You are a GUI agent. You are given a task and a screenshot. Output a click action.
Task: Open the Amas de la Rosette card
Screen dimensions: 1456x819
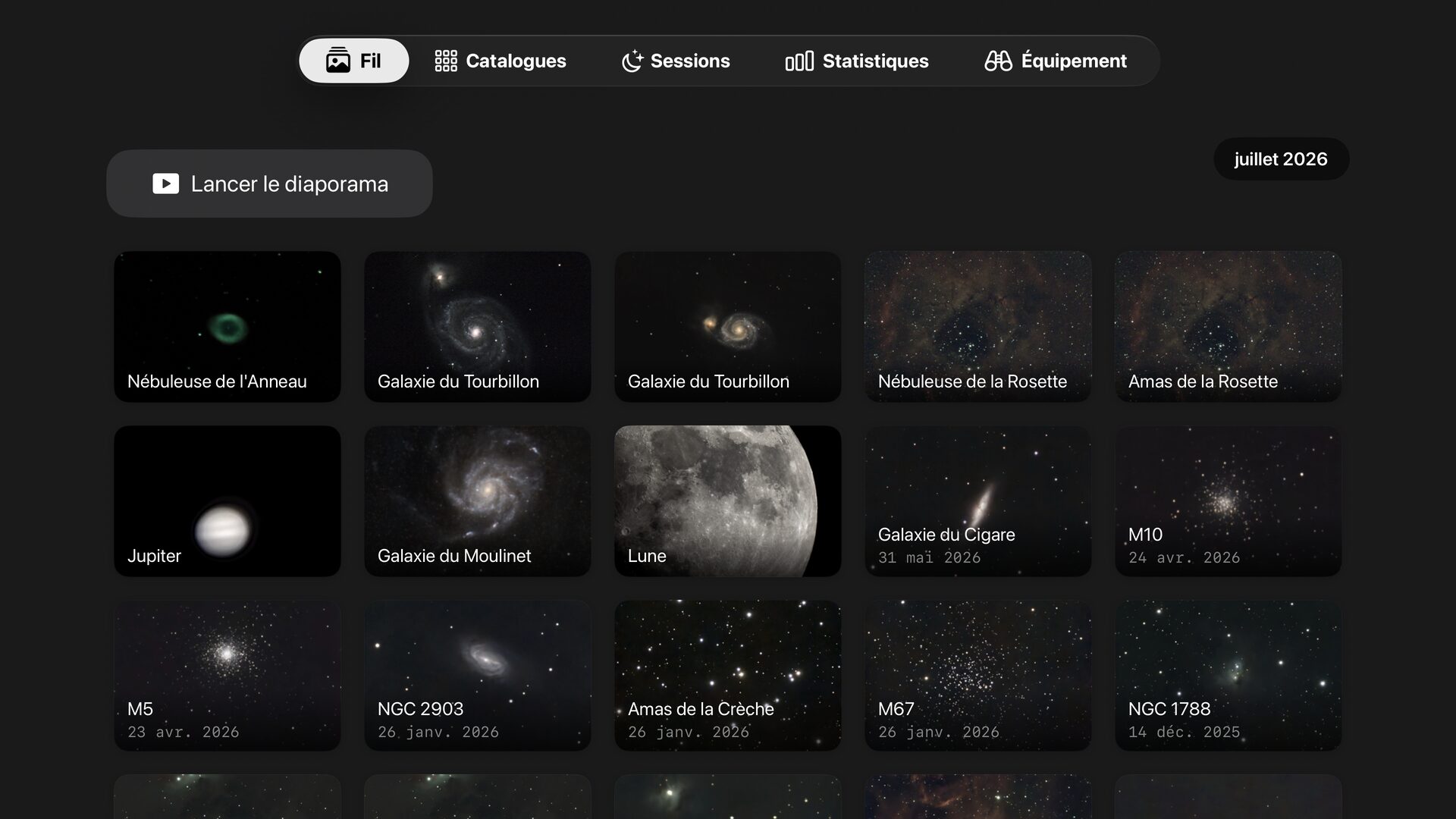(x=1228, y=327)
